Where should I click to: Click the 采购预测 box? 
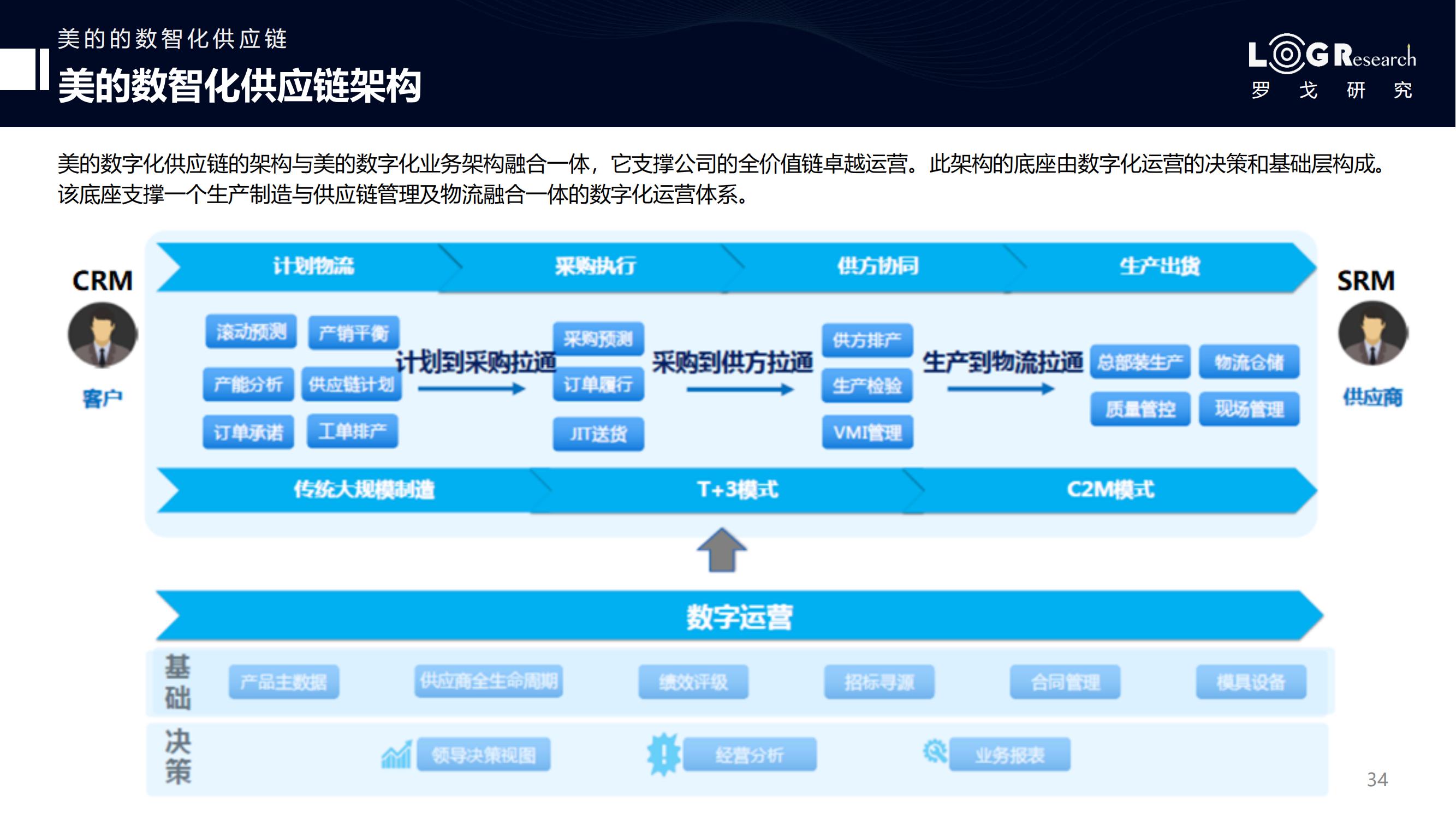[x=598, y=339]
